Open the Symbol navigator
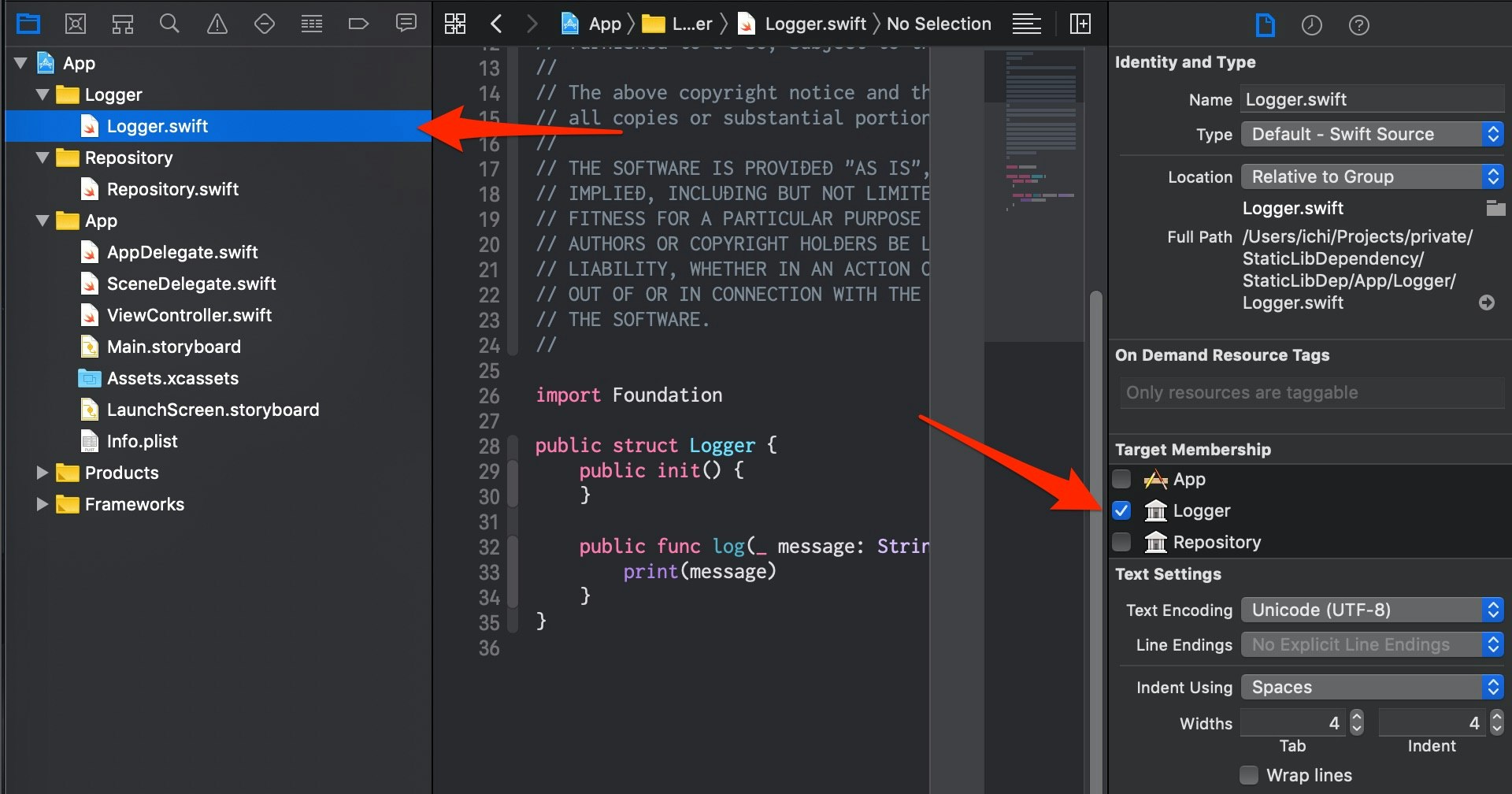The height and width of the screenshot is (794, 1512). click(x=123, y=24)
